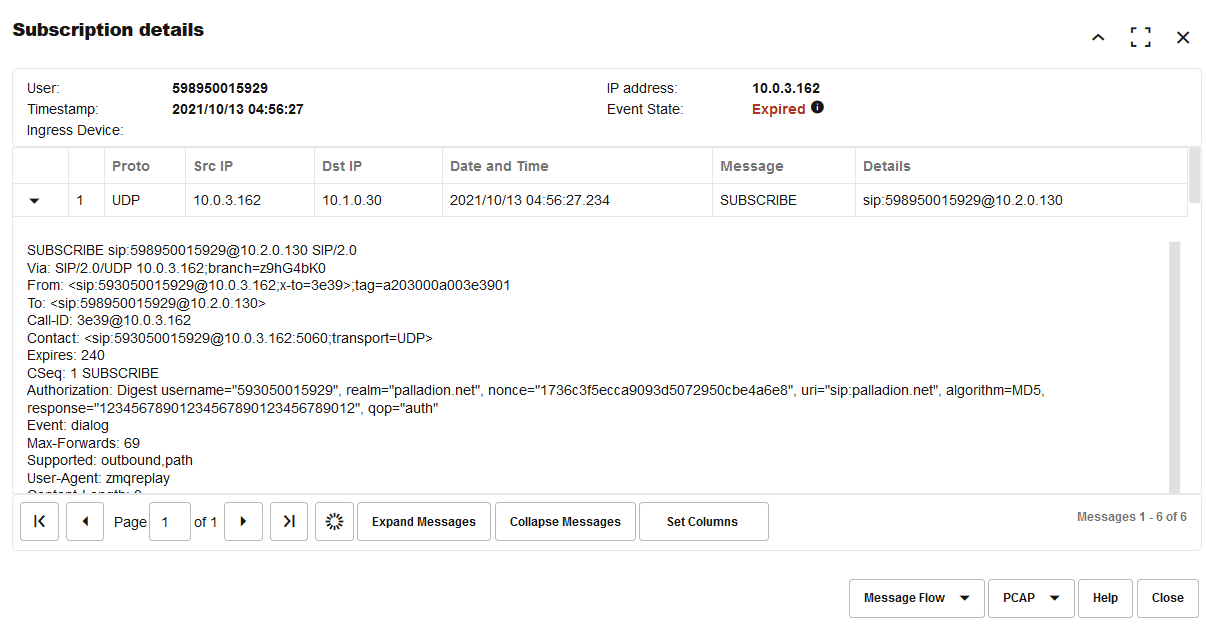Click the 'Call-ID: 3e39@10.0.3.162' line

coord(109,320)
